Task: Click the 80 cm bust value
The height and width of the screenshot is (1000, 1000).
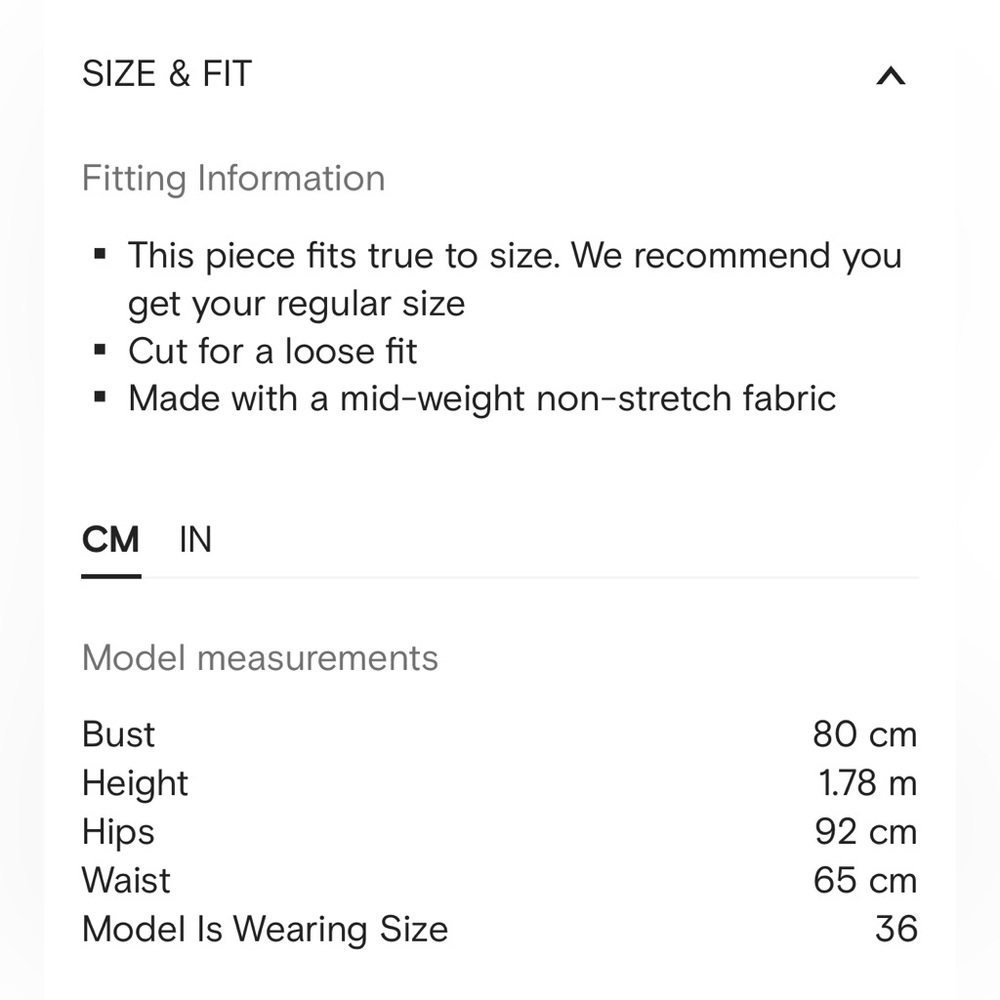Action: click(x=864, y=734)
